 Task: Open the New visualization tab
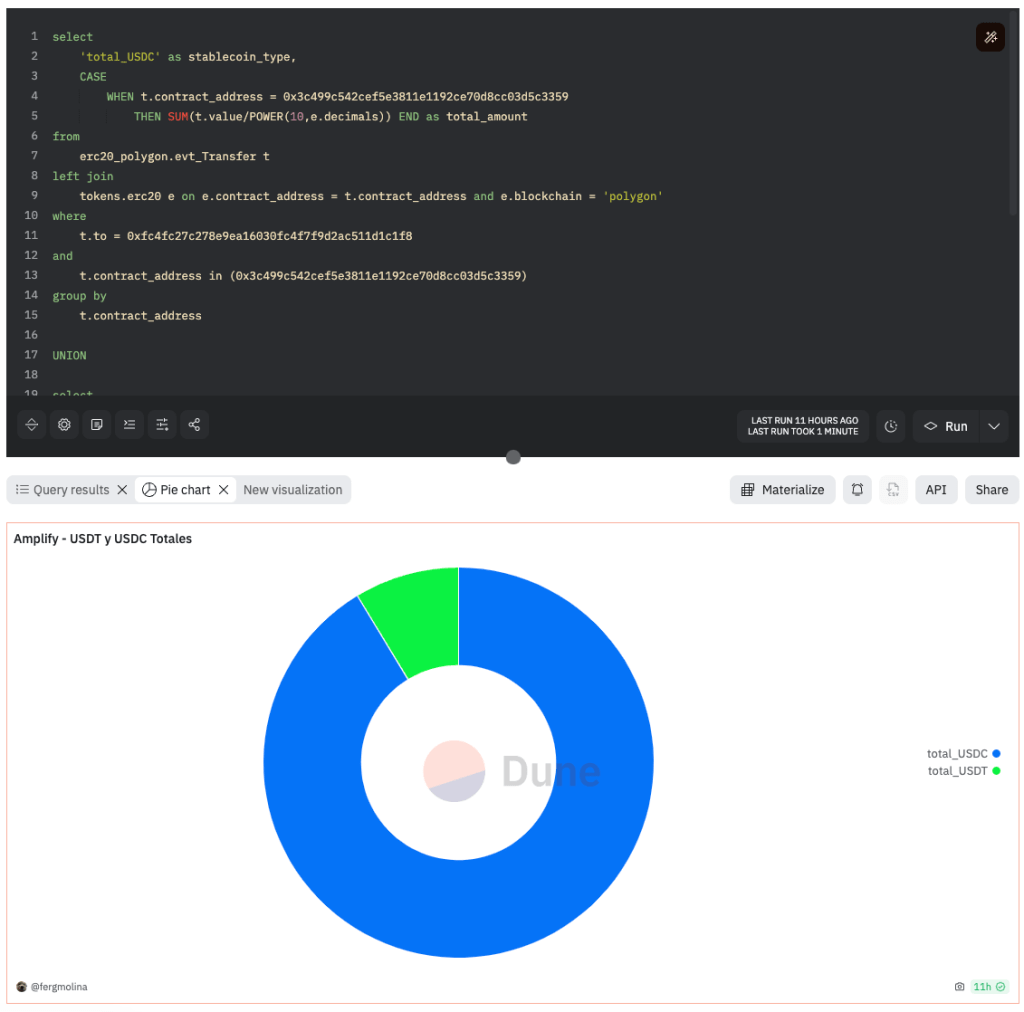pyautogui.click(x=292, y=490)
